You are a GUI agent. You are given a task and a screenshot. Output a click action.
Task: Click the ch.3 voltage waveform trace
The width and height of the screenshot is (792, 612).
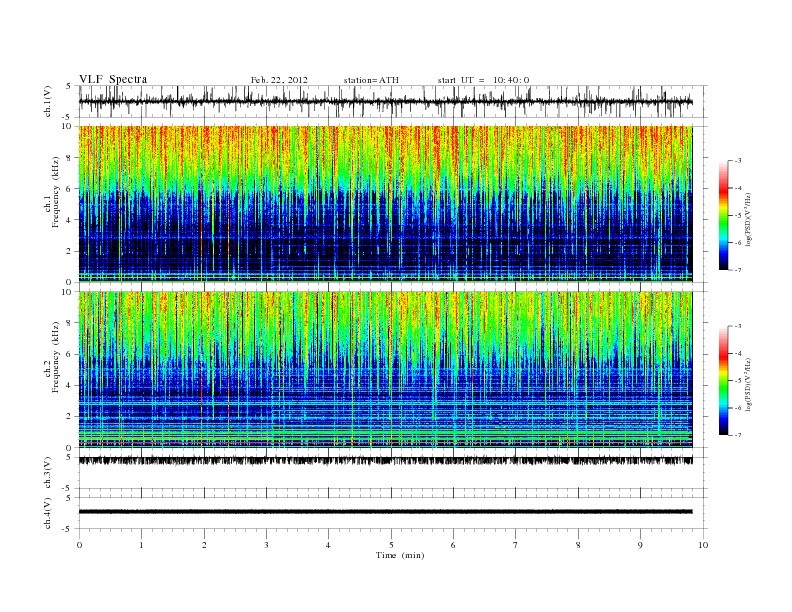tap(385, 461)
